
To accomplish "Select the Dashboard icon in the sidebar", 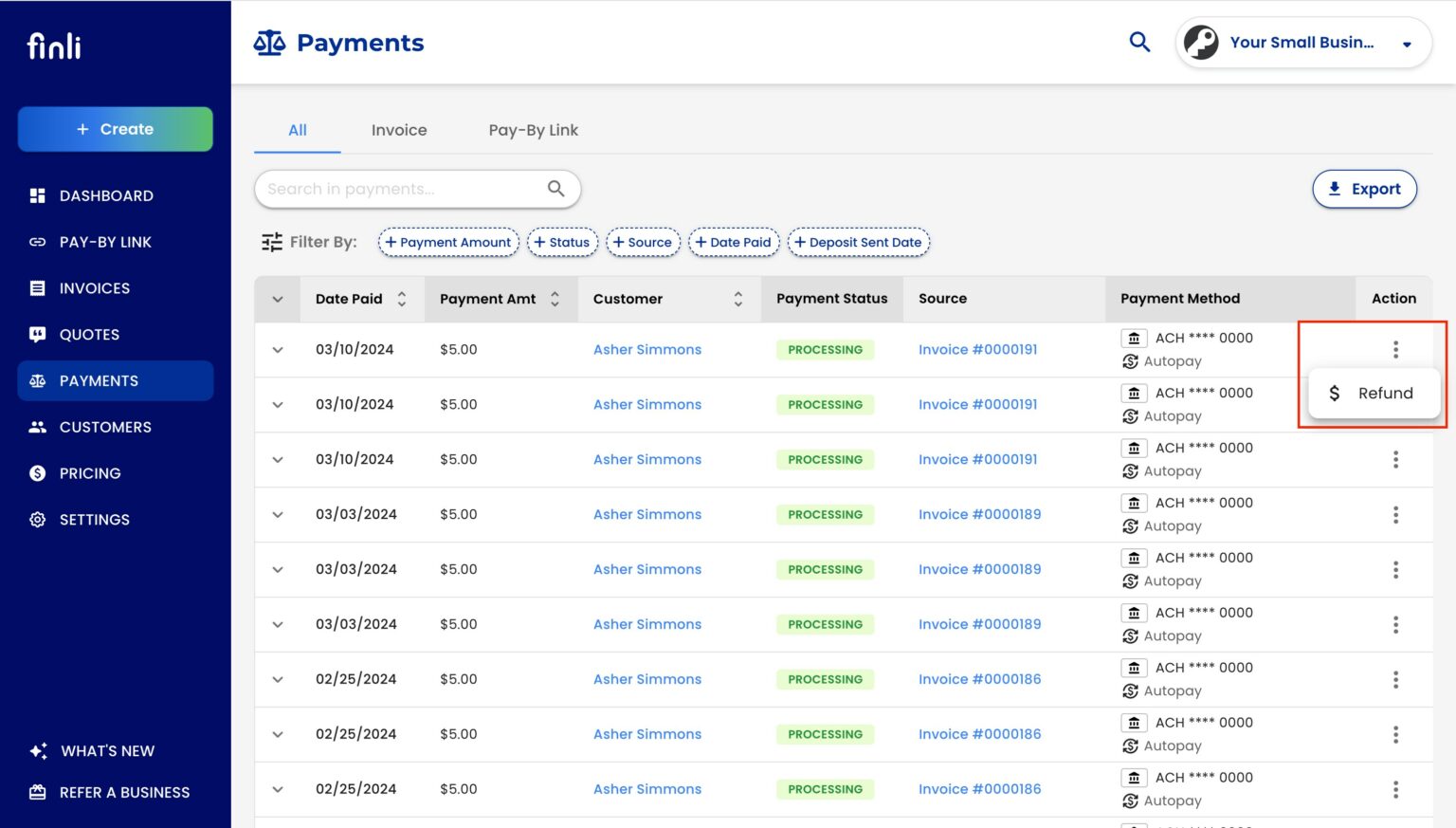I will (37, 195).
